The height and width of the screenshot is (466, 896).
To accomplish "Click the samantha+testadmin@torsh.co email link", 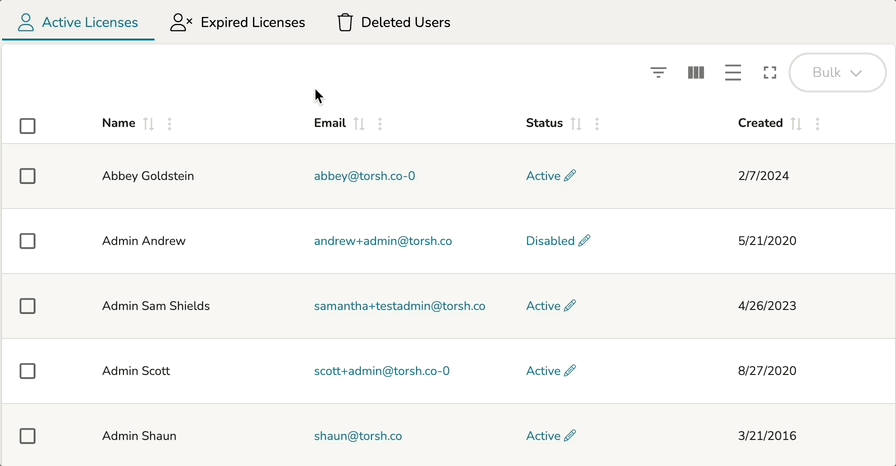I will click(x=399, y=306).
